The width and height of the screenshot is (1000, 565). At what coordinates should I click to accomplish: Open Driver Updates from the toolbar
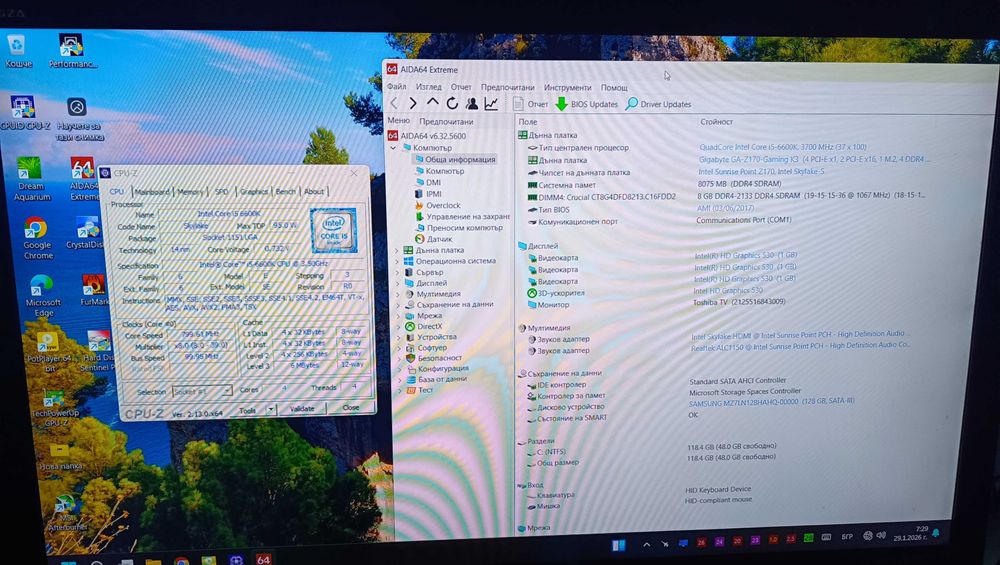click(658, 104)
